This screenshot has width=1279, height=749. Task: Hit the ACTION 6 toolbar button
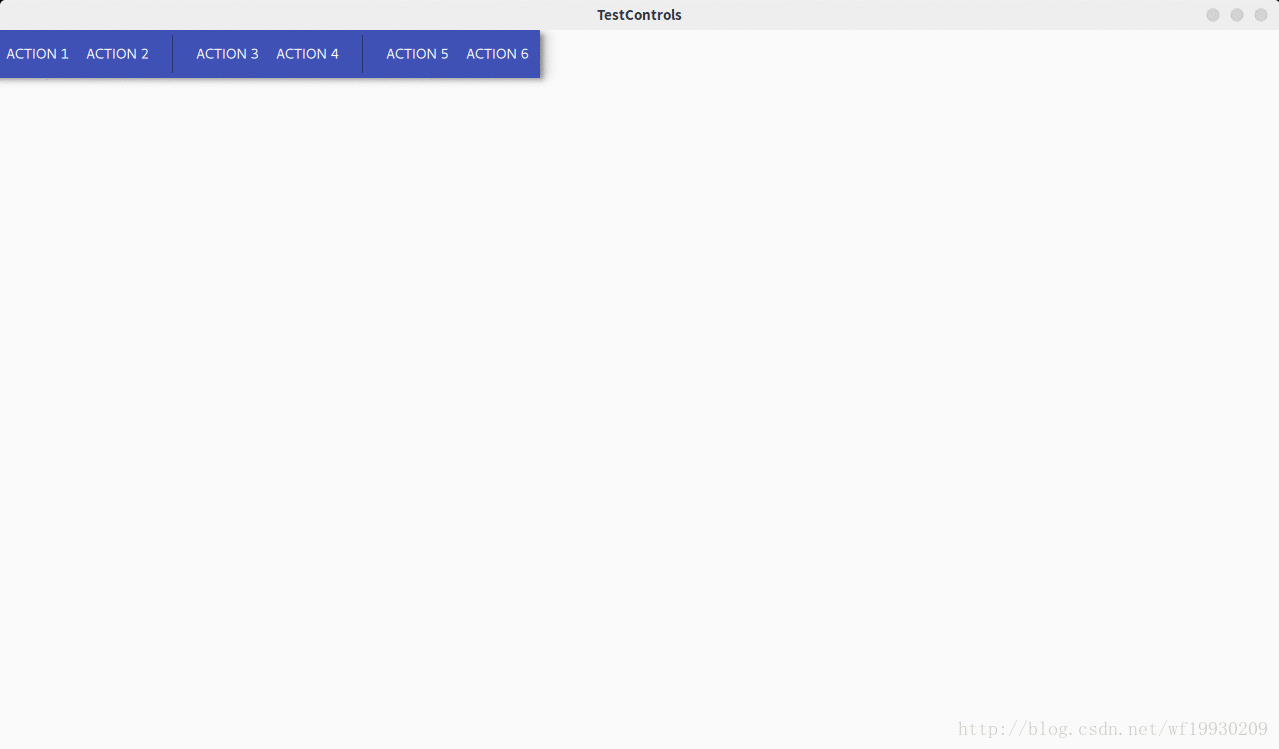(x=498, y=54)
